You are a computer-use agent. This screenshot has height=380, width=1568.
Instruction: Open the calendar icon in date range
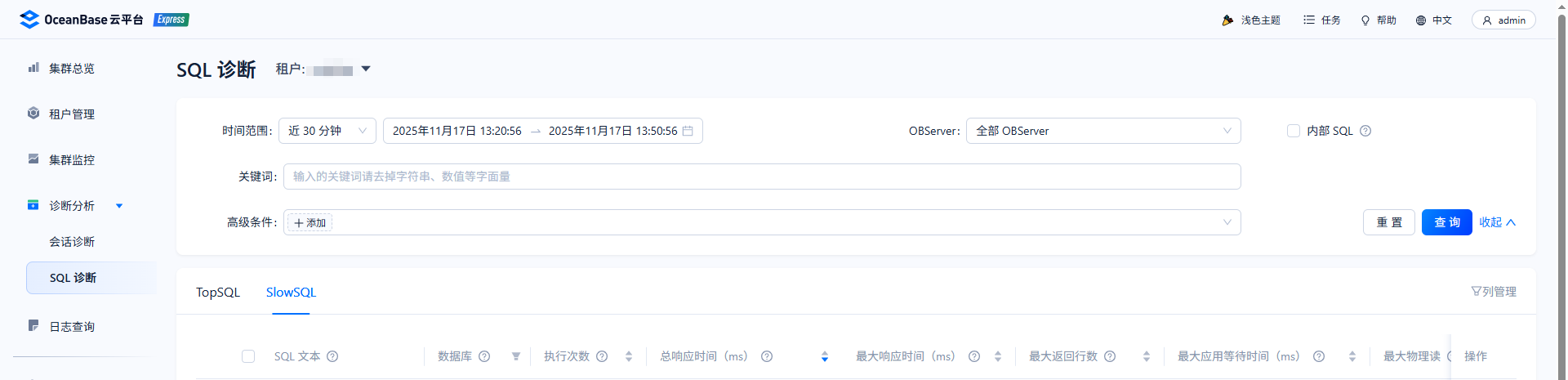pos(688,131)
